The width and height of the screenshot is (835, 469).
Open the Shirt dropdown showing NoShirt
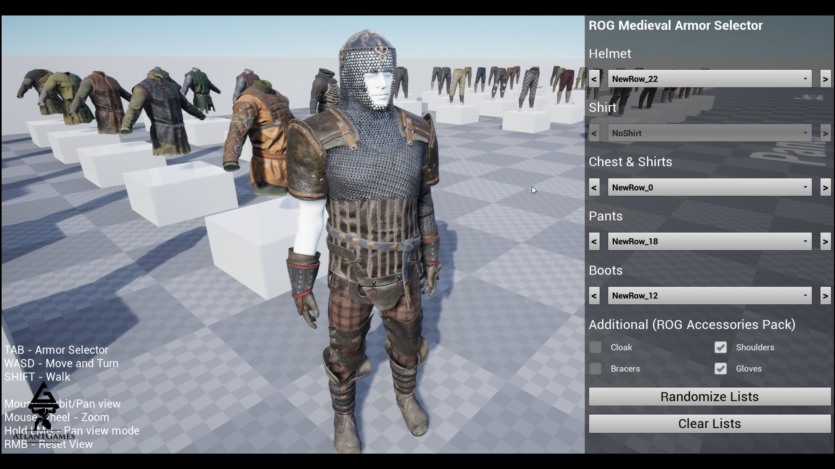[x=709, y=133]
